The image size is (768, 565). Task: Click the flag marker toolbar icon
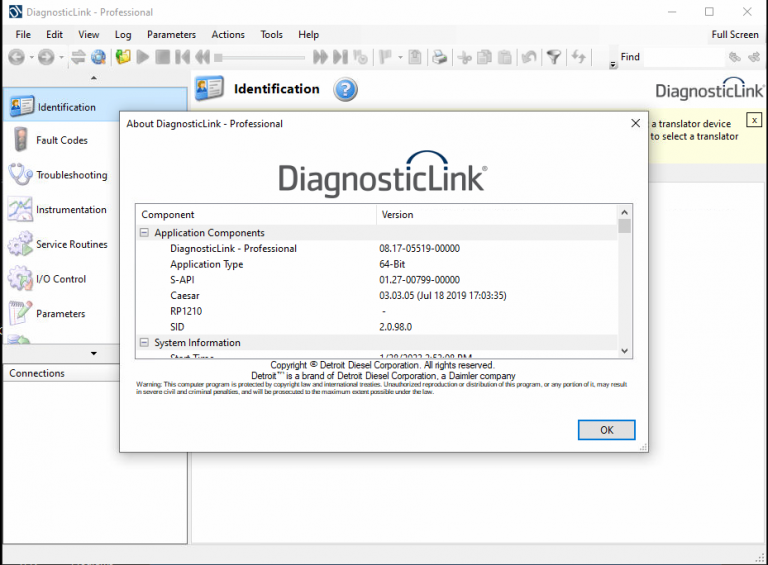pyautogui.click(x=386, y=57)
